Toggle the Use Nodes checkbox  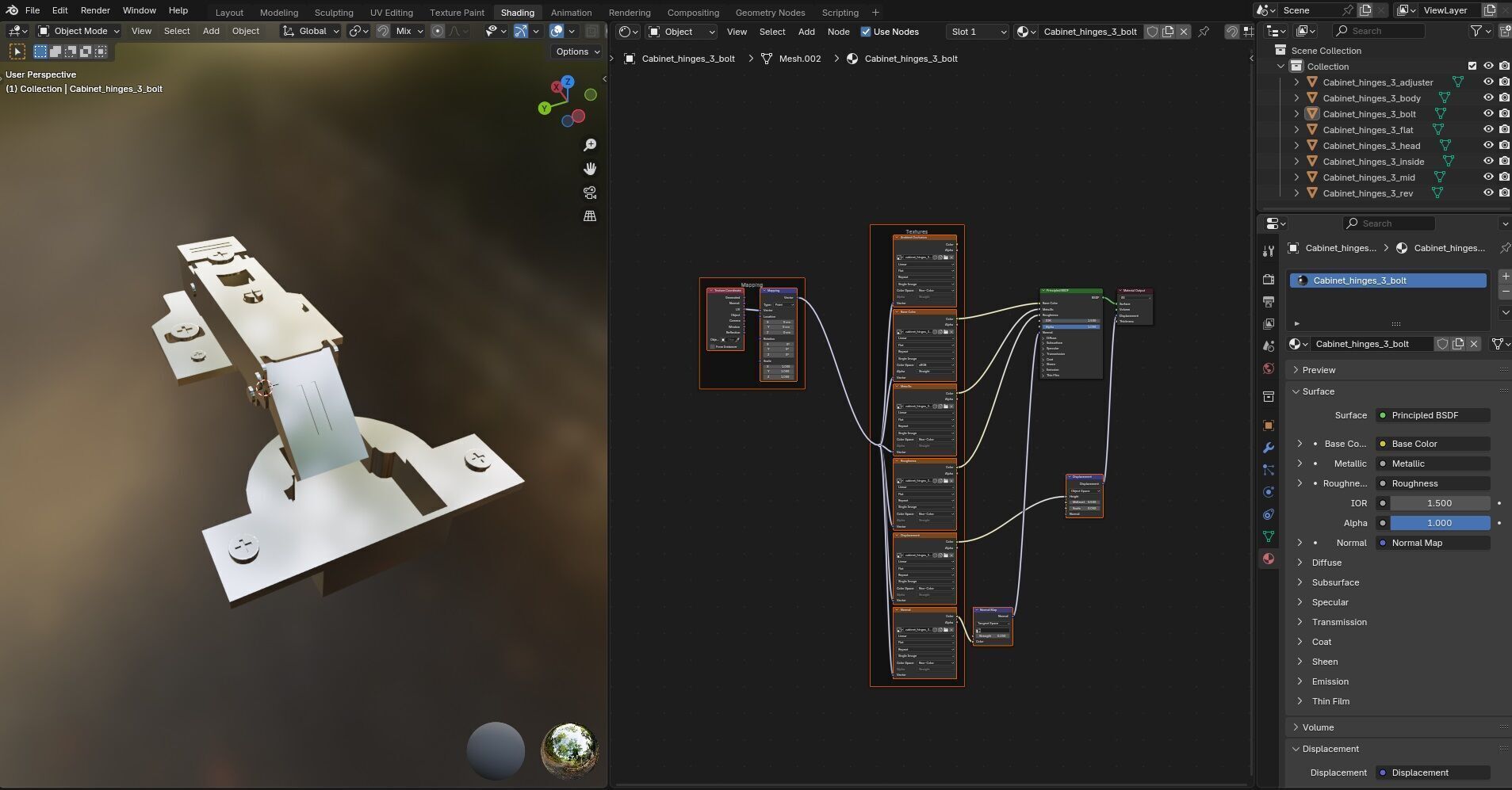coord(866,32)
